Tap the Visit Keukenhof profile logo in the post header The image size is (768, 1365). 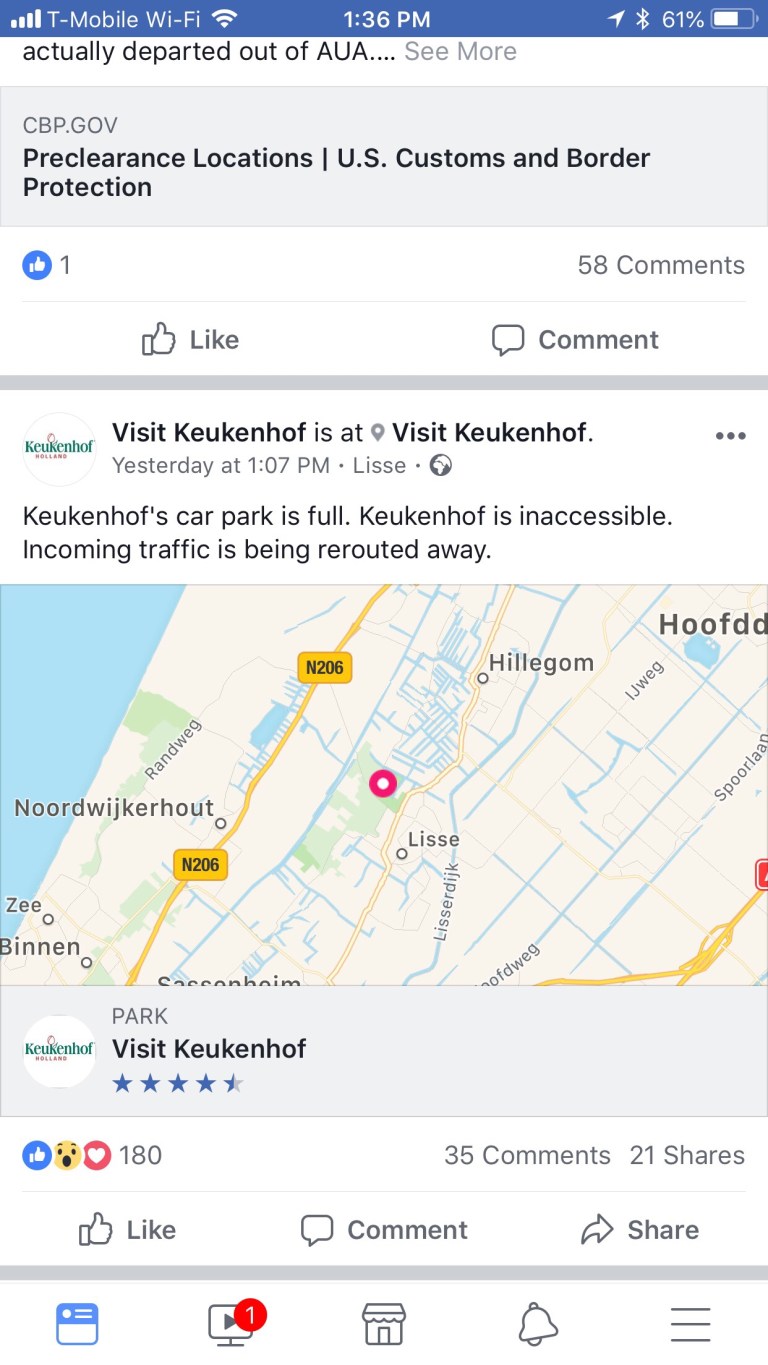click(59, 449)
